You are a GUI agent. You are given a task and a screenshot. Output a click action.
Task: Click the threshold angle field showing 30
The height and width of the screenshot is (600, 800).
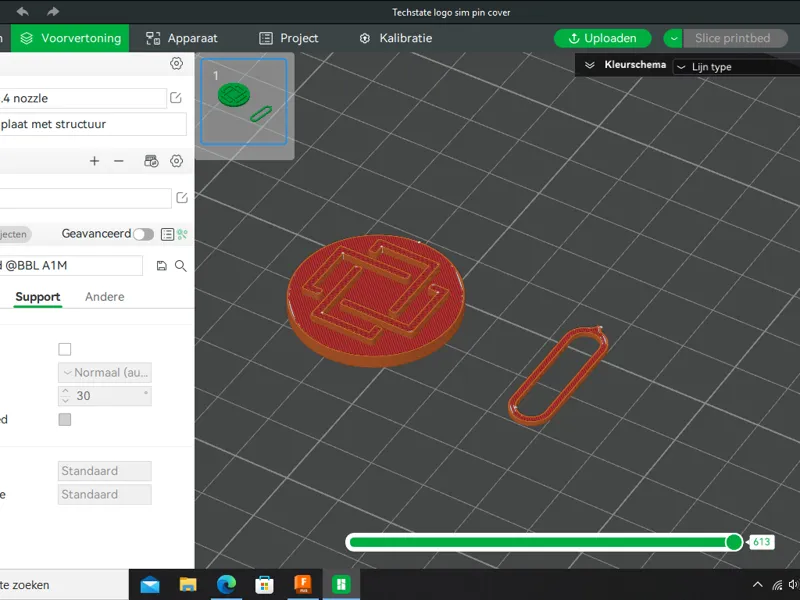point(105,396)
